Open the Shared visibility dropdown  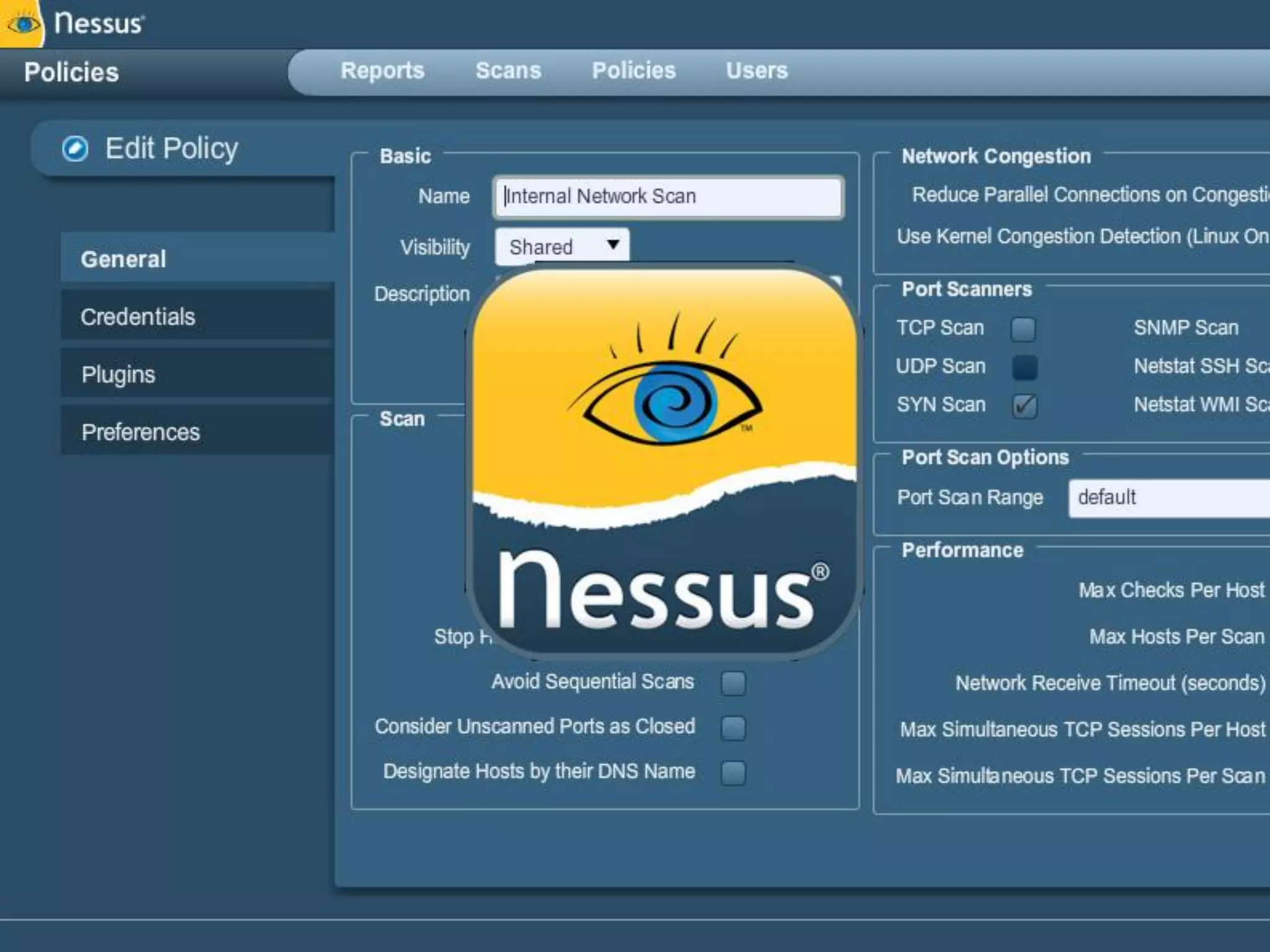[x=562, y=247]
